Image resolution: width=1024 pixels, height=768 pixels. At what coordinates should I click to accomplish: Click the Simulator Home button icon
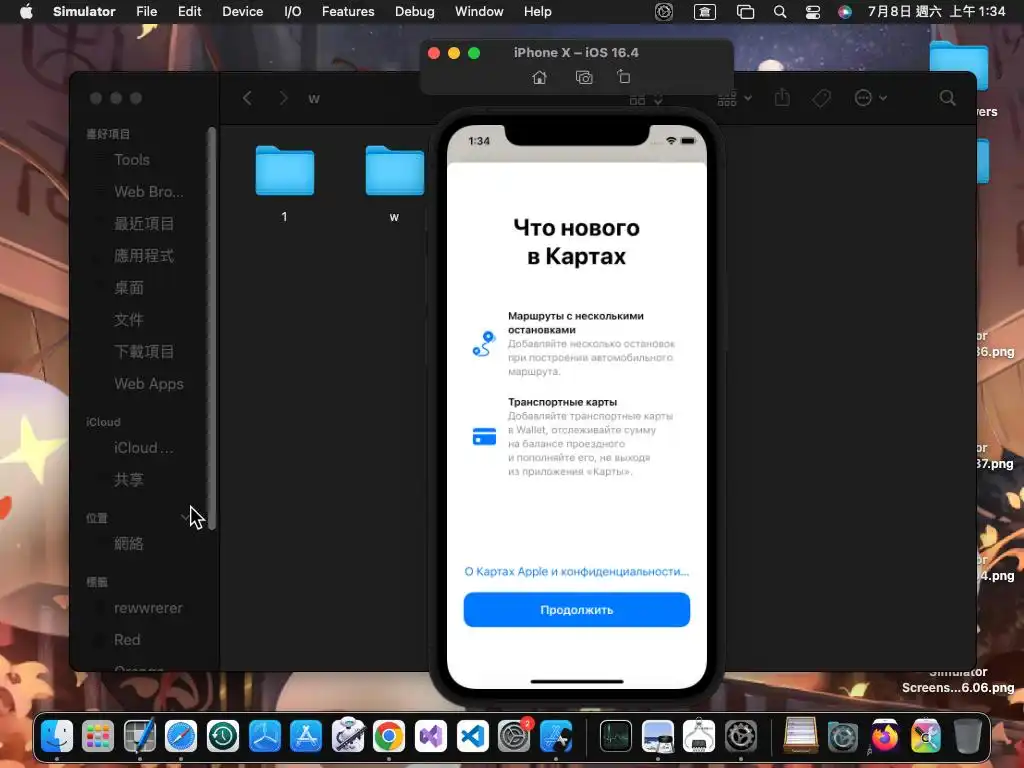pos(539,78)
